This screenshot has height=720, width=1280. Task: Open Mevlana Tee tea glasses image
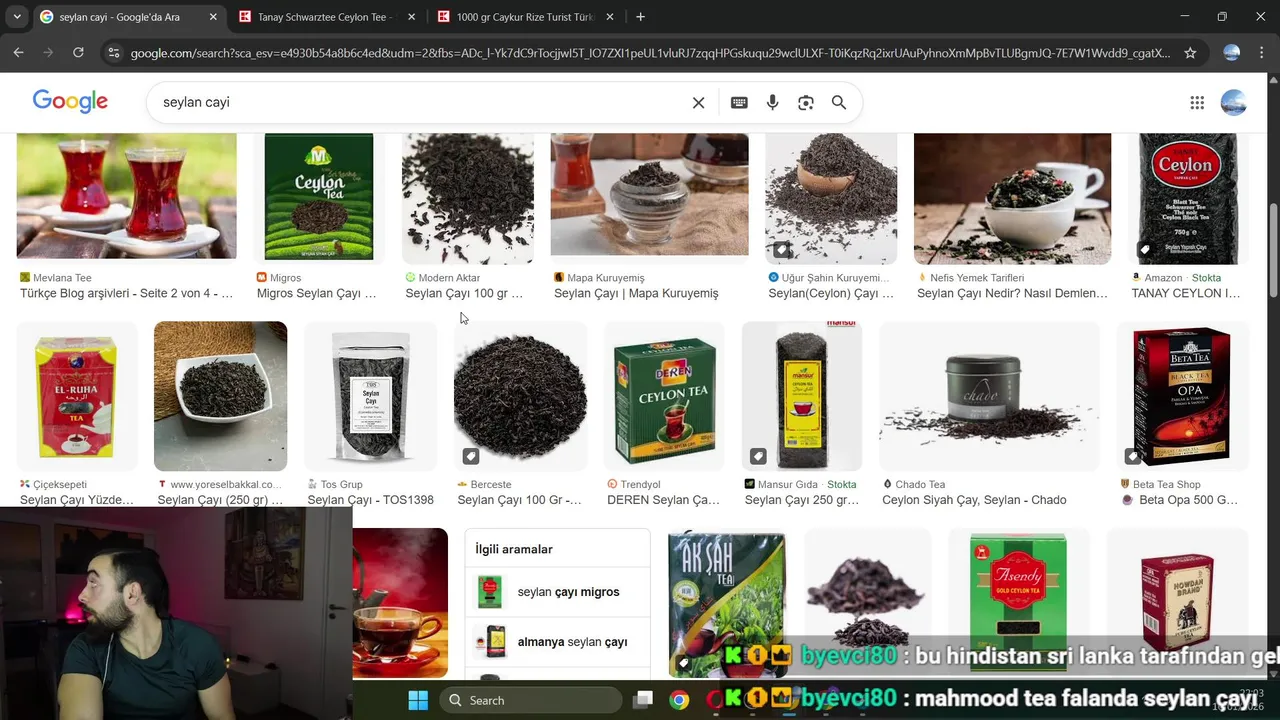126,196
